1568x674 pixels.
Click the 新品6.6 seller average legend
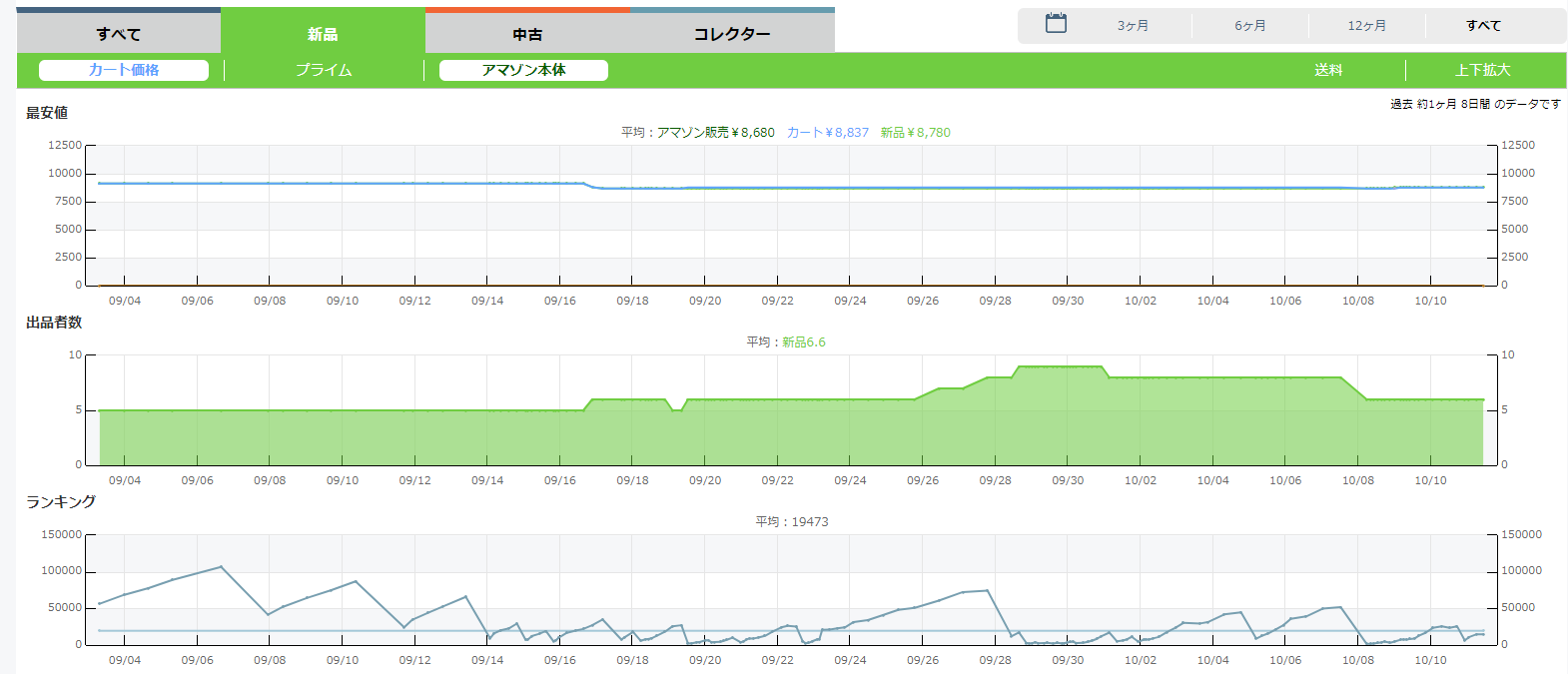(x=803, y=341)
